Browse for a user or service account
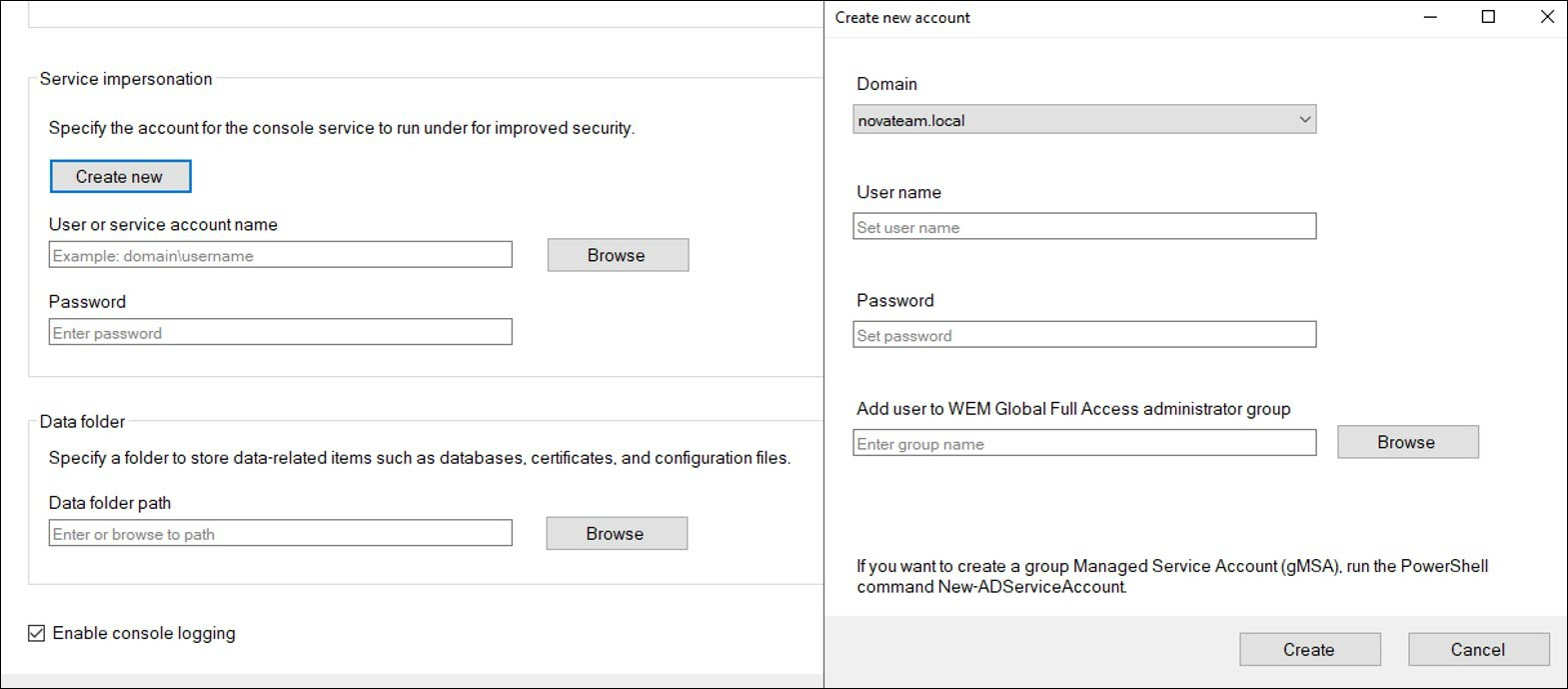The image size is (1568, 689). (617, 255)
